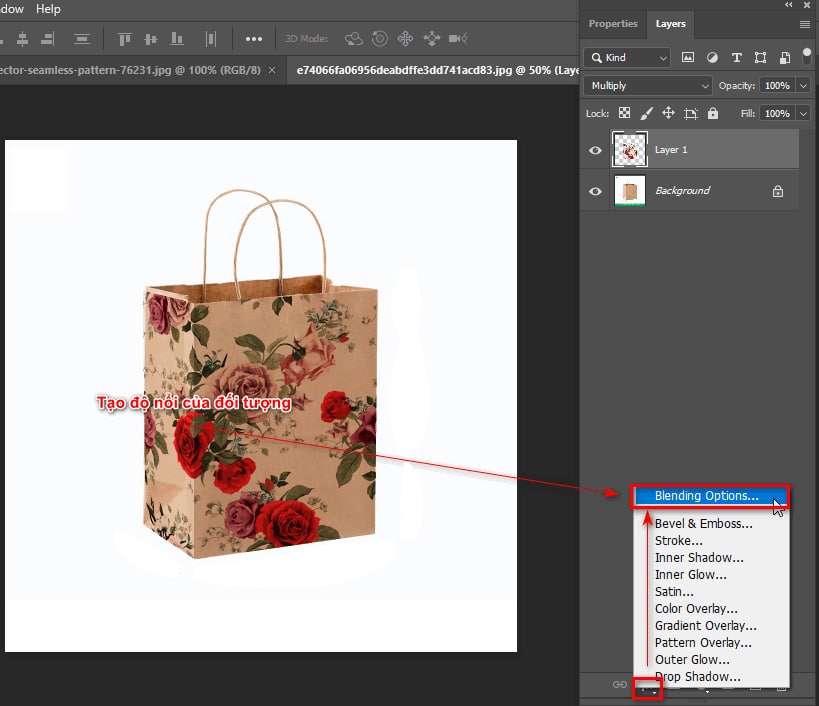The width and height of the screenshot is (819, 706).
Task: Click the Background layer thumbnail
Action: pyautogui.click(x=630, y=190)
